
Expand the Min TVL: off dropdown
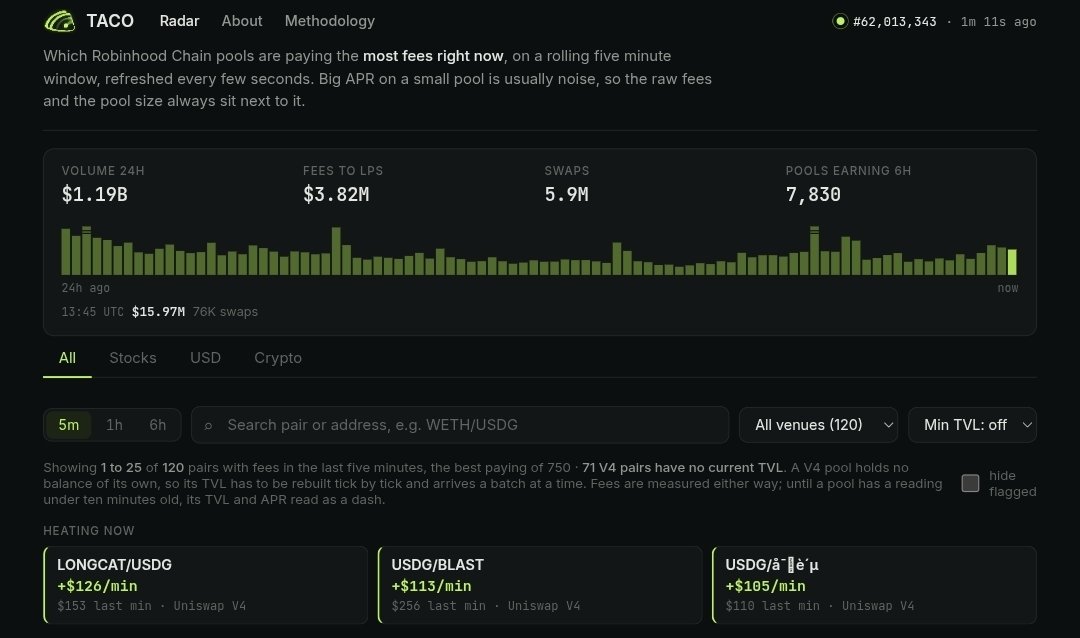[x=973, y=425]
